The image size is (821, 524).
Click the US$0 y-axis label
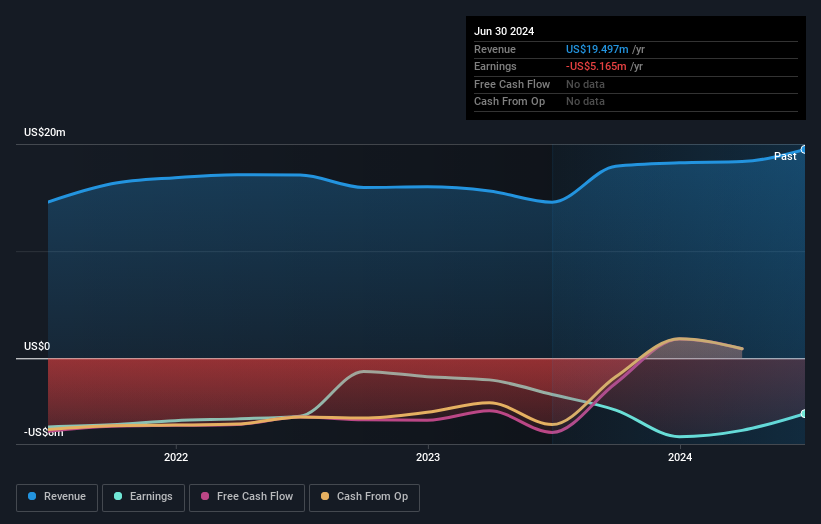37,347
